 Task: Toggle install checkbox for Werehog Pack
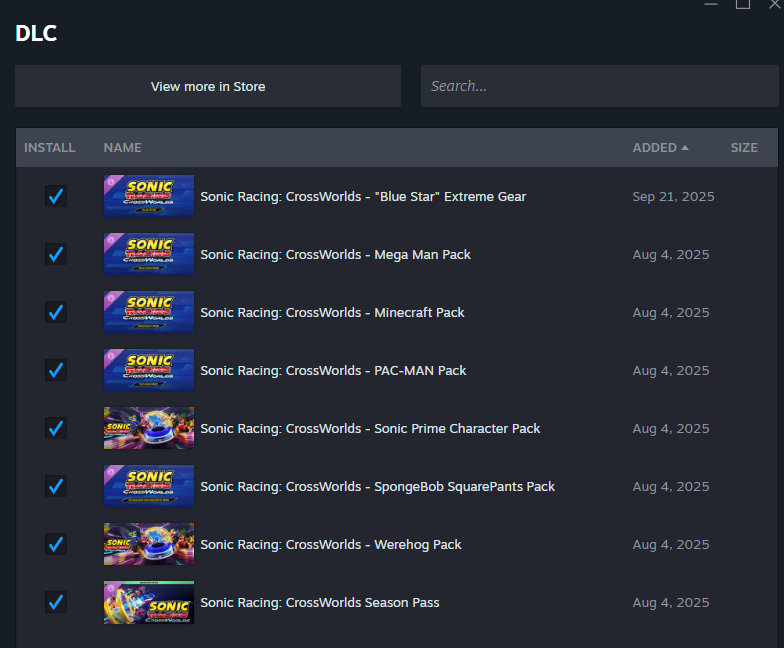[56, 544]
